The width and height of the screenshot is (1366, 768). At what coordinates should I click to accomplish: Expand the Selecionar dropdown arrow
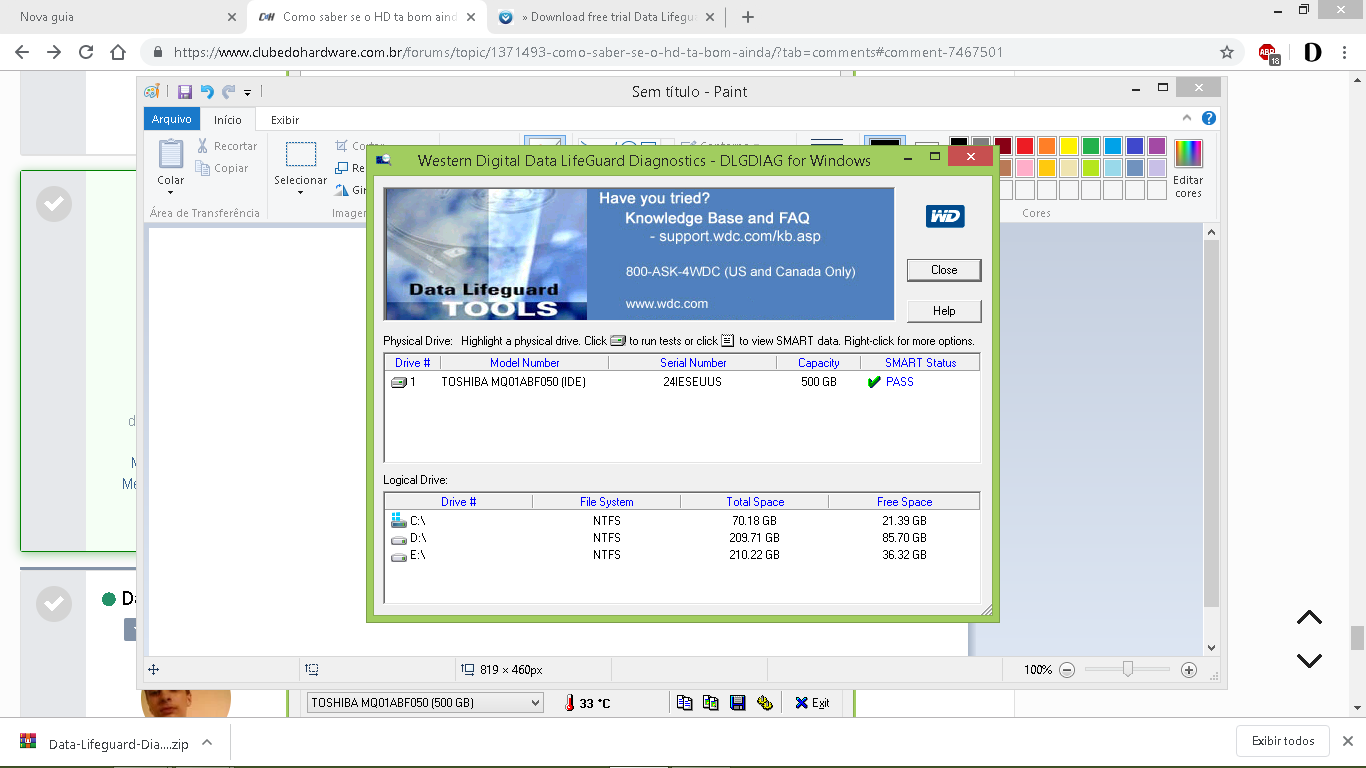(301, 192)
